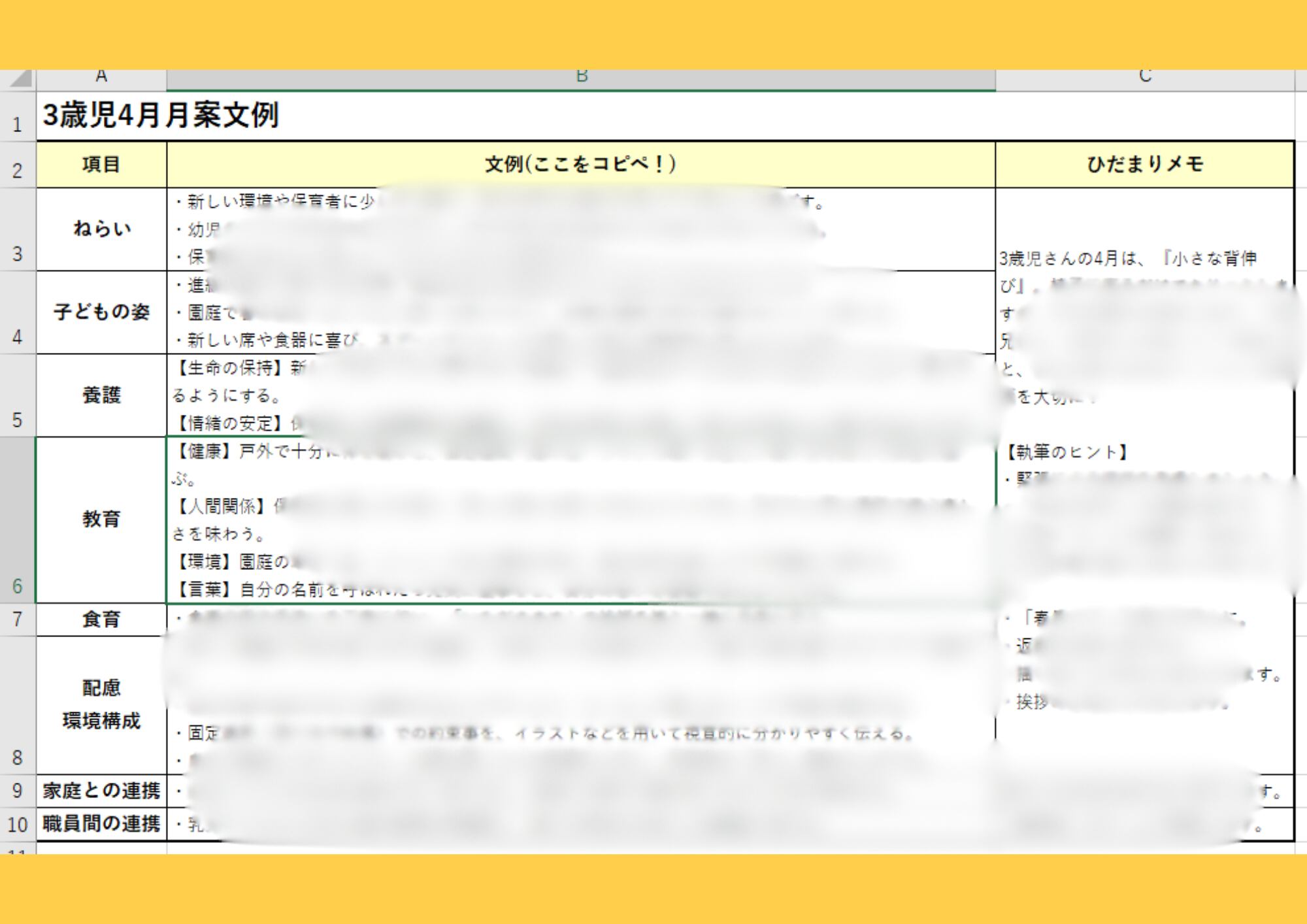Image resolution: width=1307 pixels, height=924 pixels.
Task: Select row 3 header
Action: pyautogui.click(x=18, y=230)
